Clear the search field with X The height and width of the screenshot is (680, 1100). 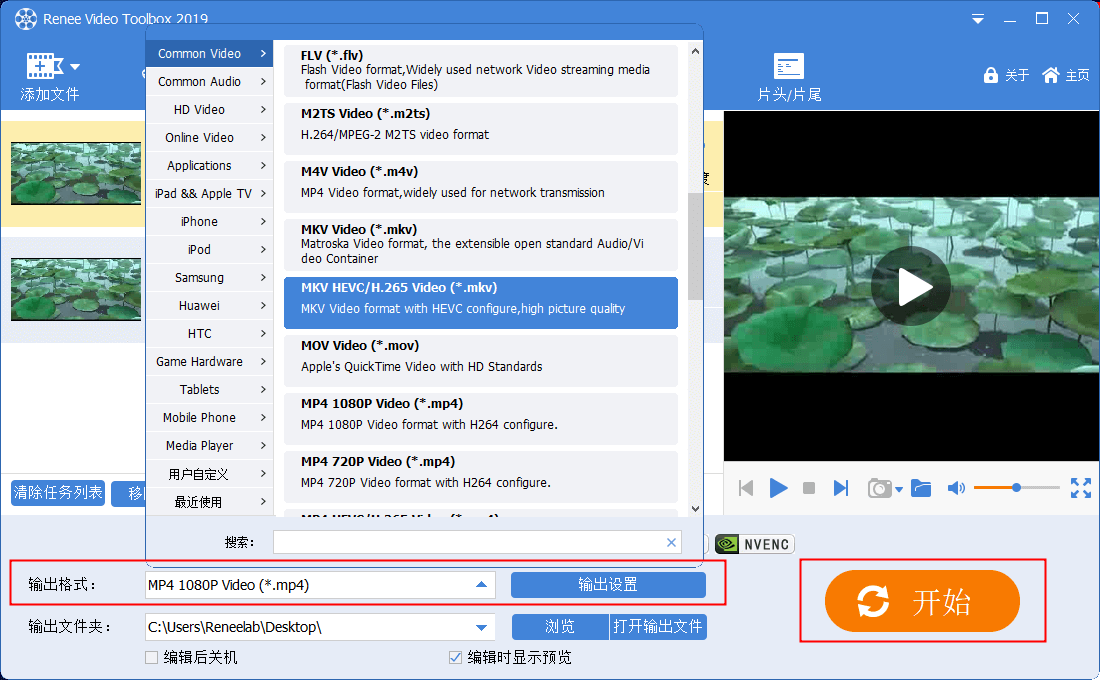tap(671, 542)
